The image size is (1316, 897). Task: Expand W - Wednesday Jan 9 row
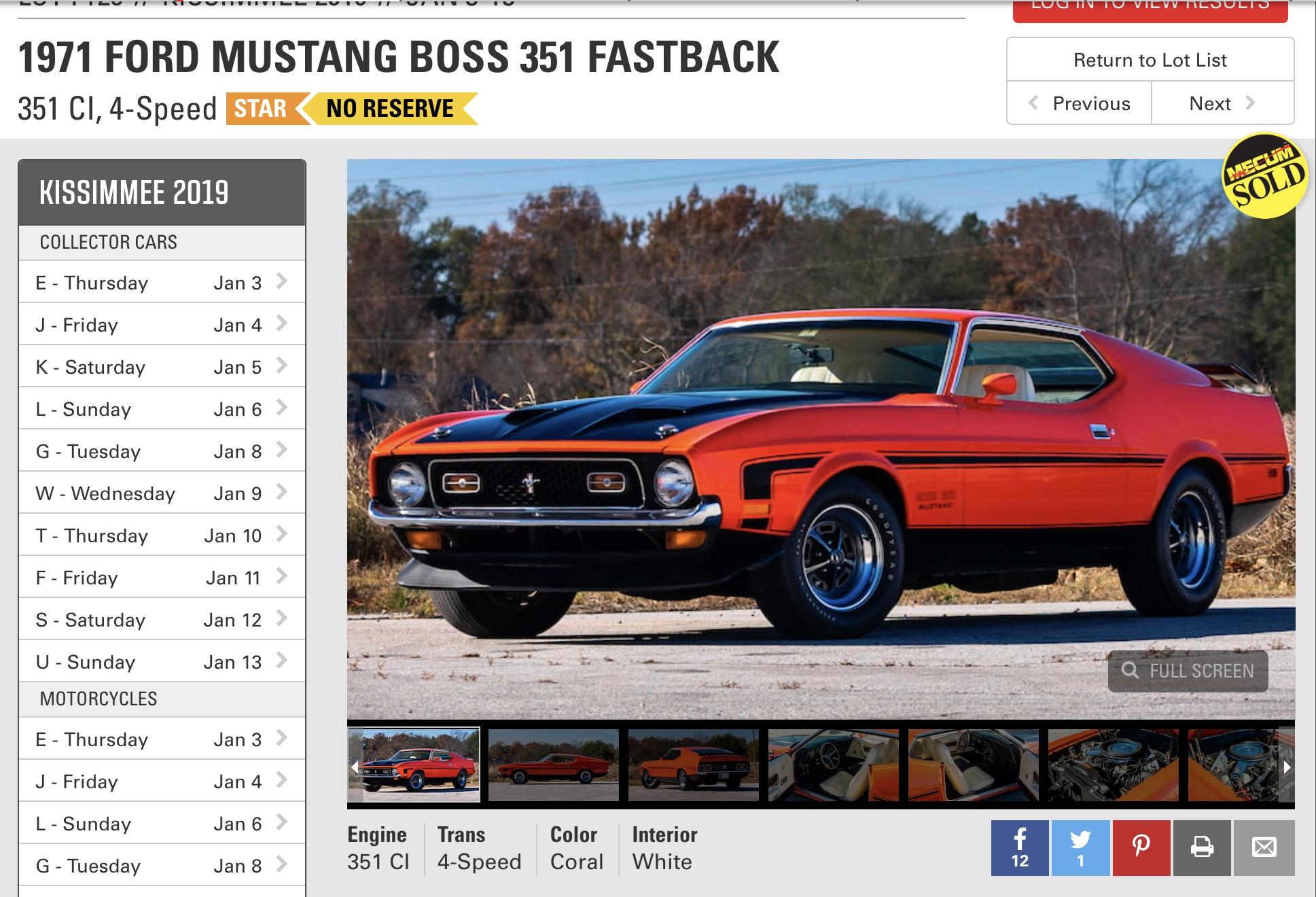162,493
